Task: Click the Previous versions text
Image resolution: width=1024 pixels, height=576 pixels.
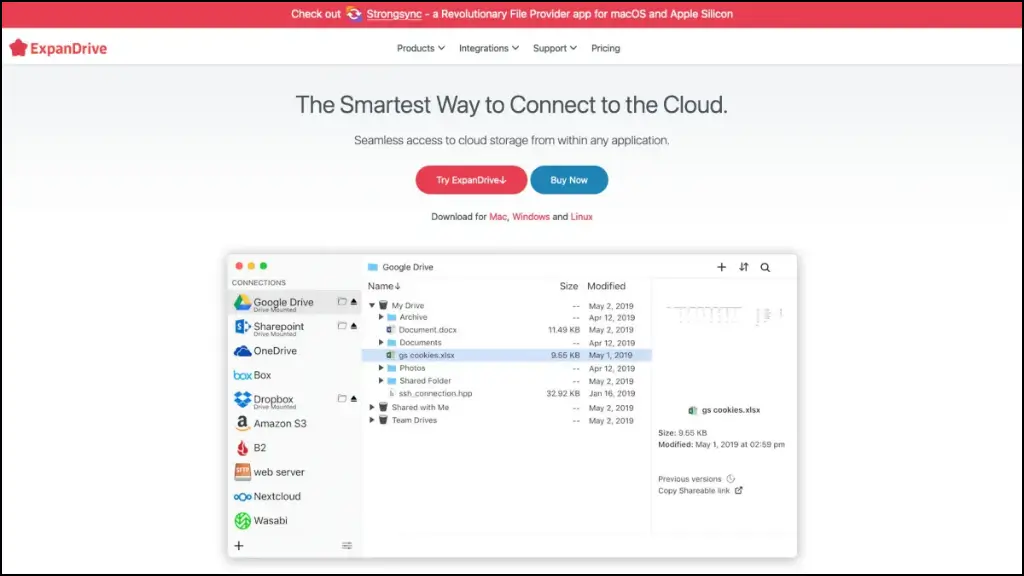Action: (690, 479)
